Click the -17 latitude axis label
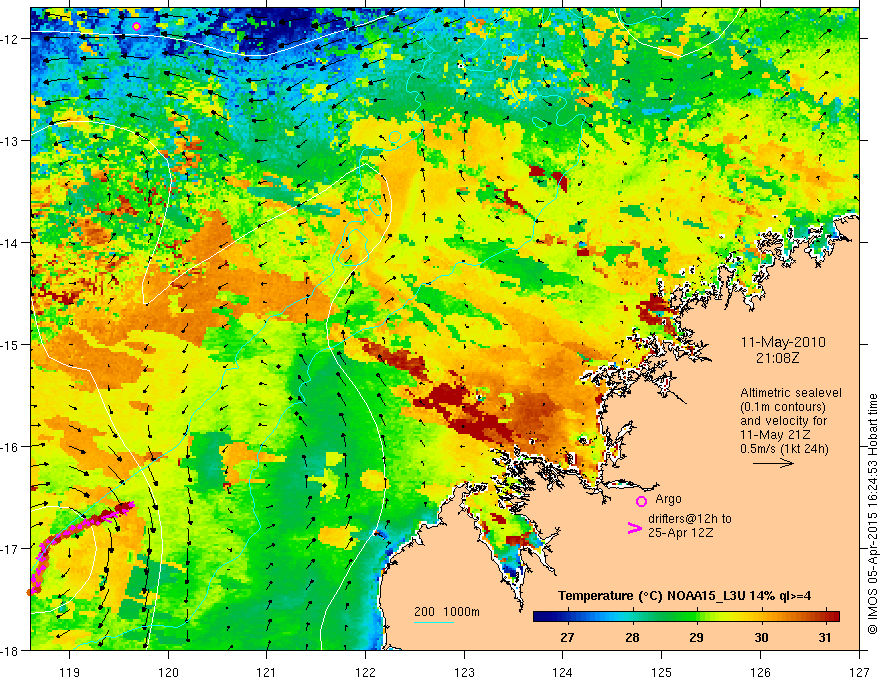The width and height of the screenshot is (880, 680). pyautogui.click(x=12, y=549)
